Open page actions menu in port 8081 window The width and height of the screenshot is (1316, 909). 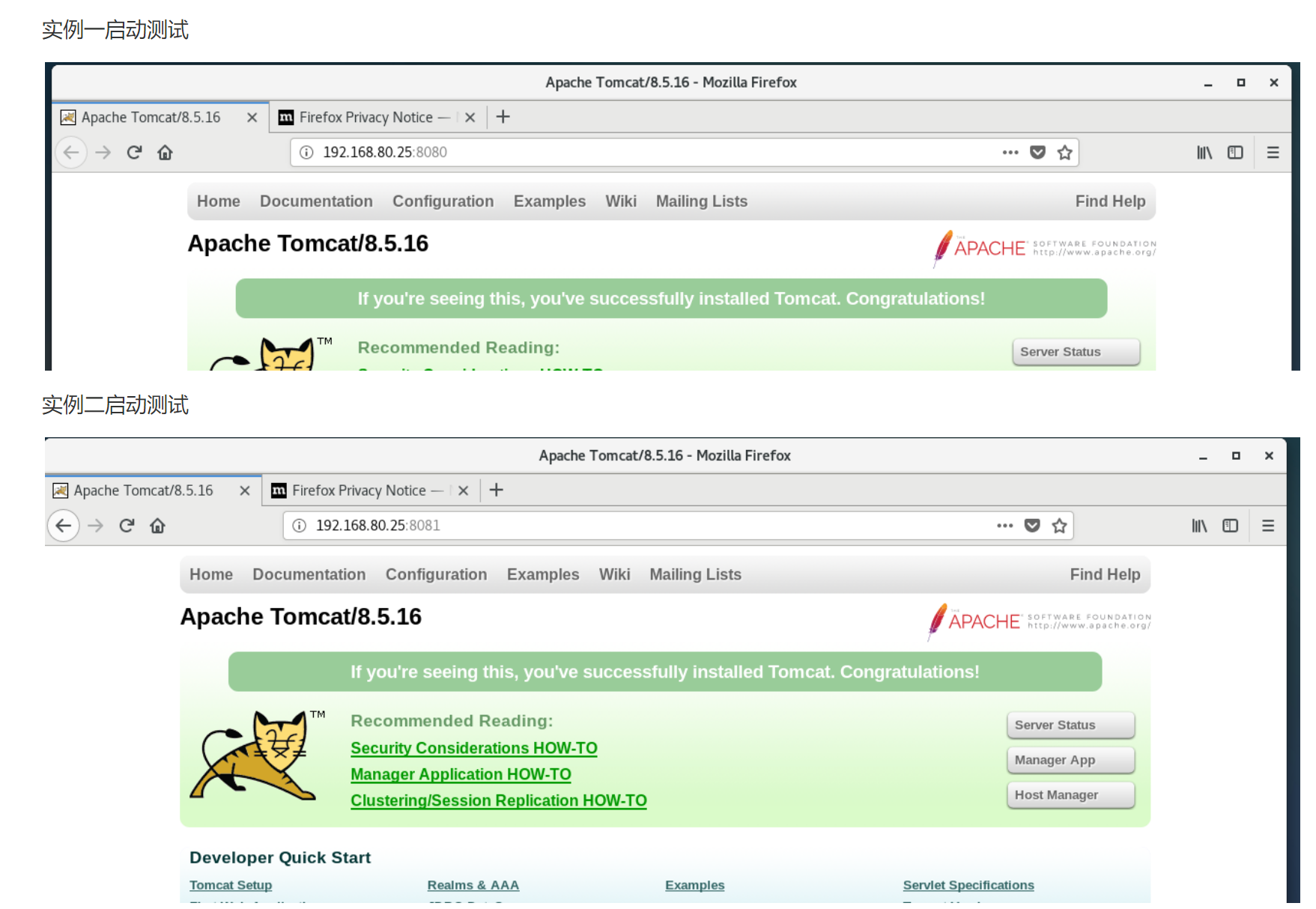pos(1005,526)
